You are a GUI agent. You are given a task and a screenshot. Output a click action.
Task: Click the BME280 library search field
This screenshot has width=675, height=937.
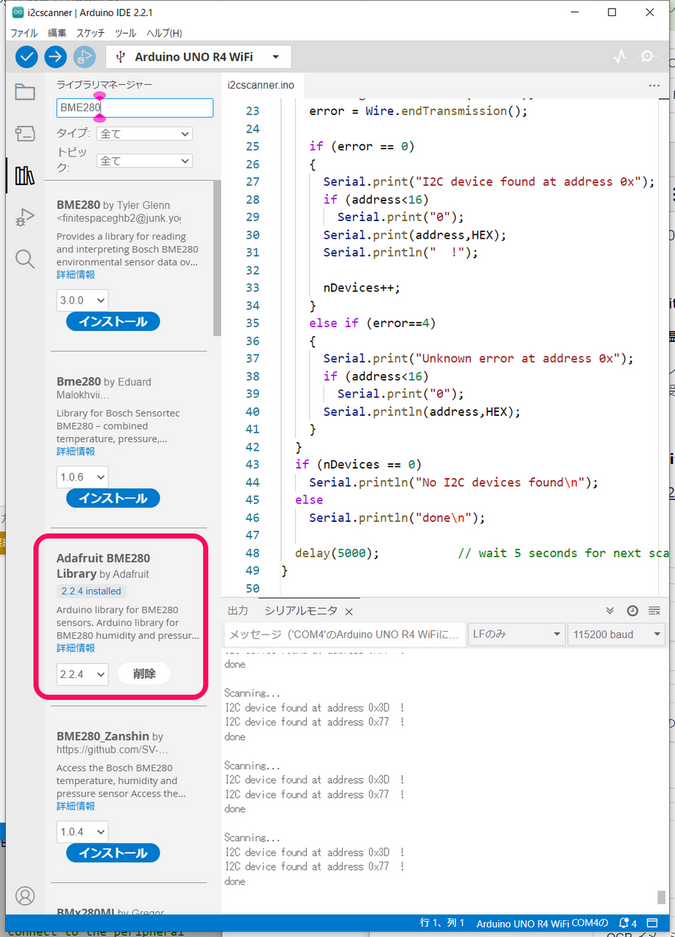tap(134, 108)
